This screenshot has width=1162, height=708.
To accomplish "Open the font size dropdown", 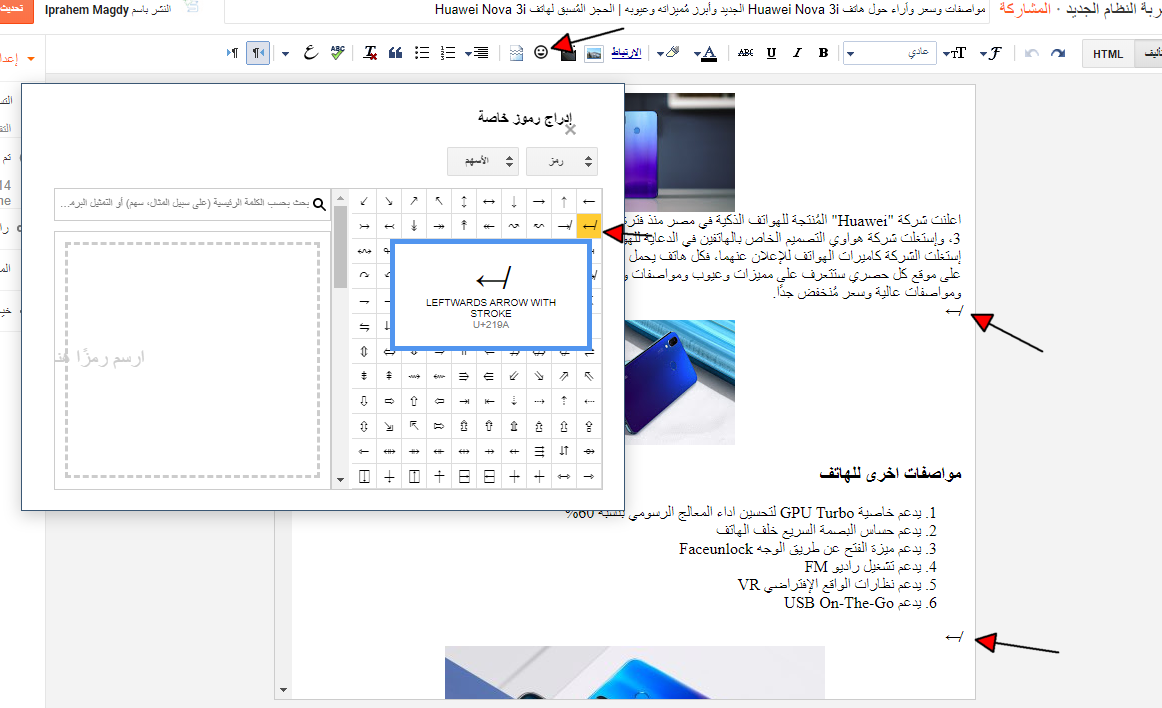I will [954, 53].
